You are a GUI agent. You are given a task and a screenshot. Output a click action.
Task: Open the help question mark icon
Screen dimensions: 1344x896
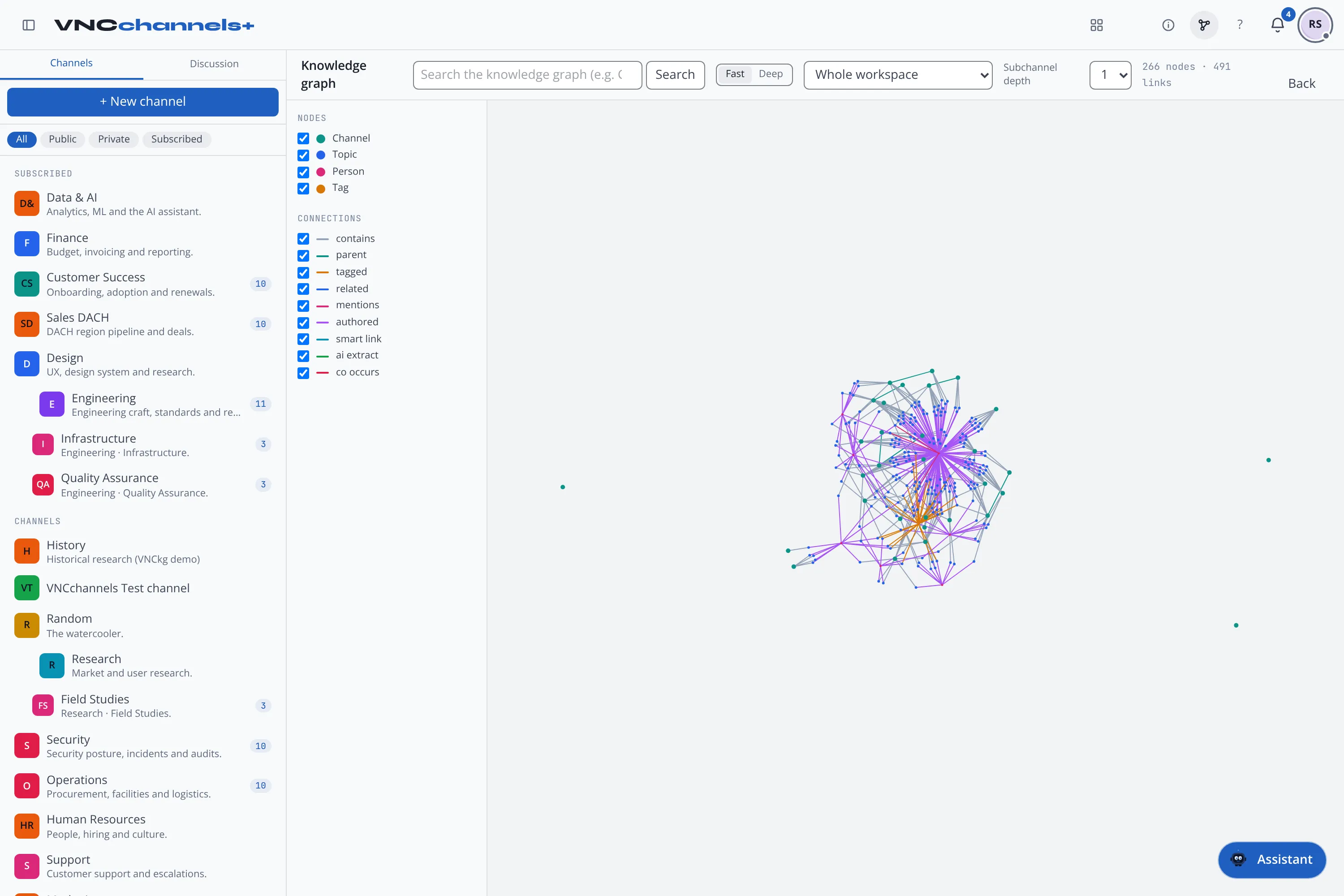1240,25
